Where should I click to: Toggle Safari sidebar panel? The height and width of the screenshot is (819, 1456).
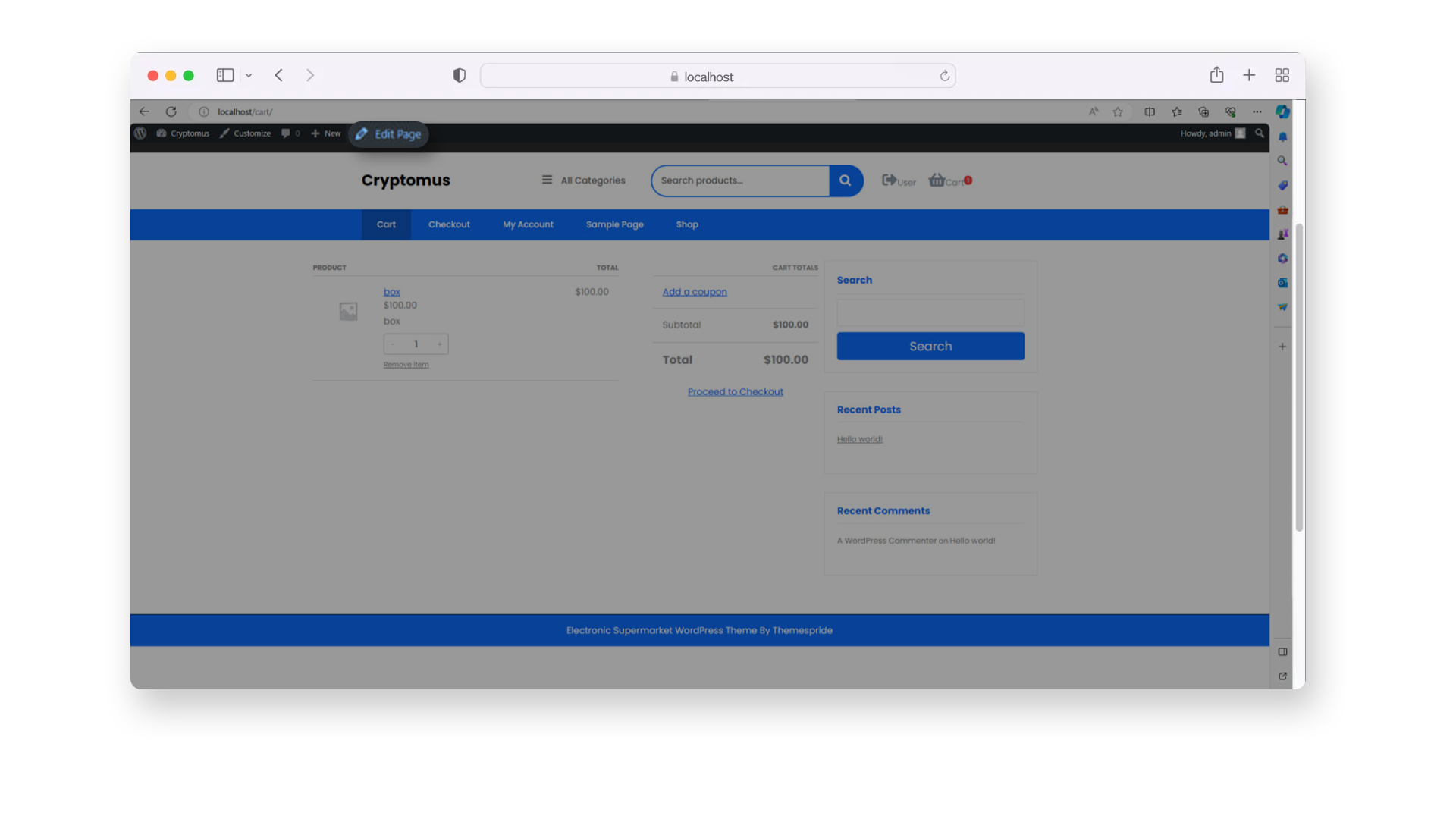(x=225, y=75)
